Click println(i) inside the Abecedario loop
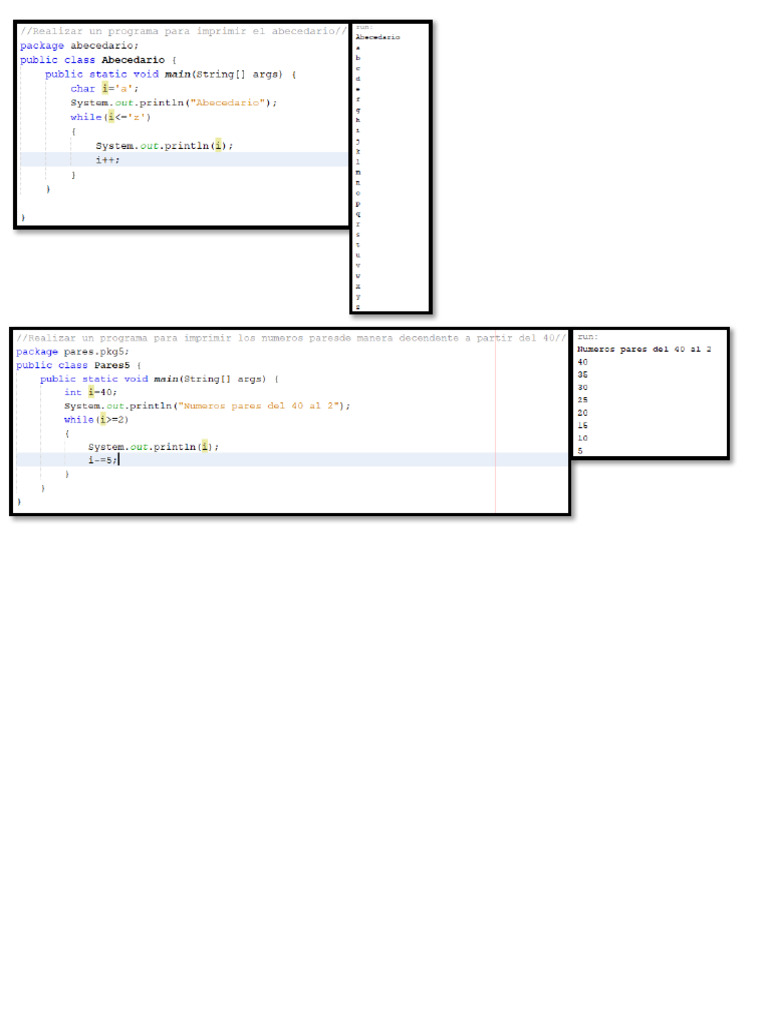The height and width of the screenshot is (1024, 768). coord(164,146)
